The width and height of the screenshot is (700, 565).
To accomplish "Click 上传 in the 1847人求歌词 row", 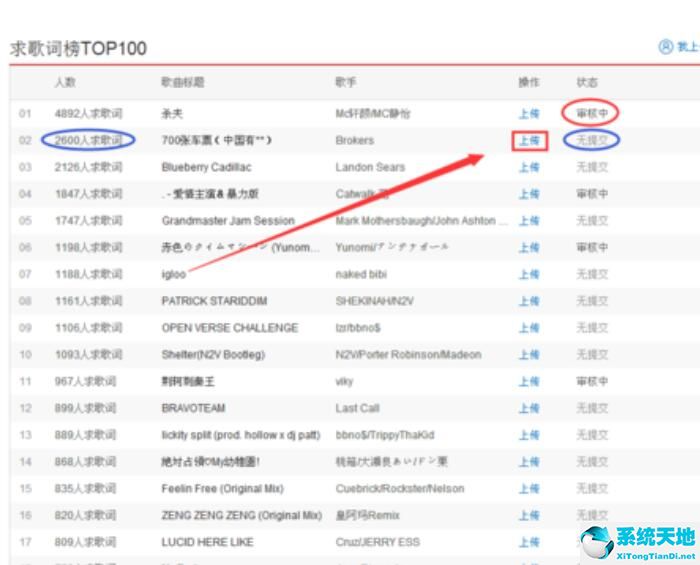I will pos(529,194).
